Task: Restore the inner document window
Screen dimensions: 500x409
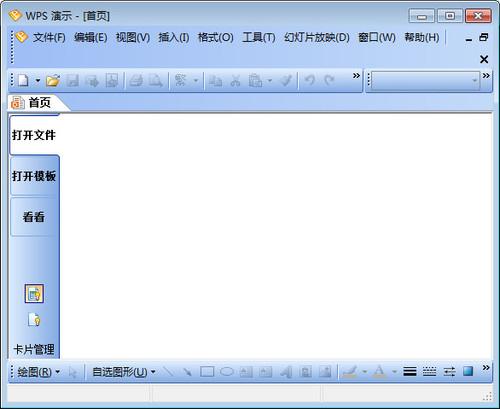Action: point(484,37)
